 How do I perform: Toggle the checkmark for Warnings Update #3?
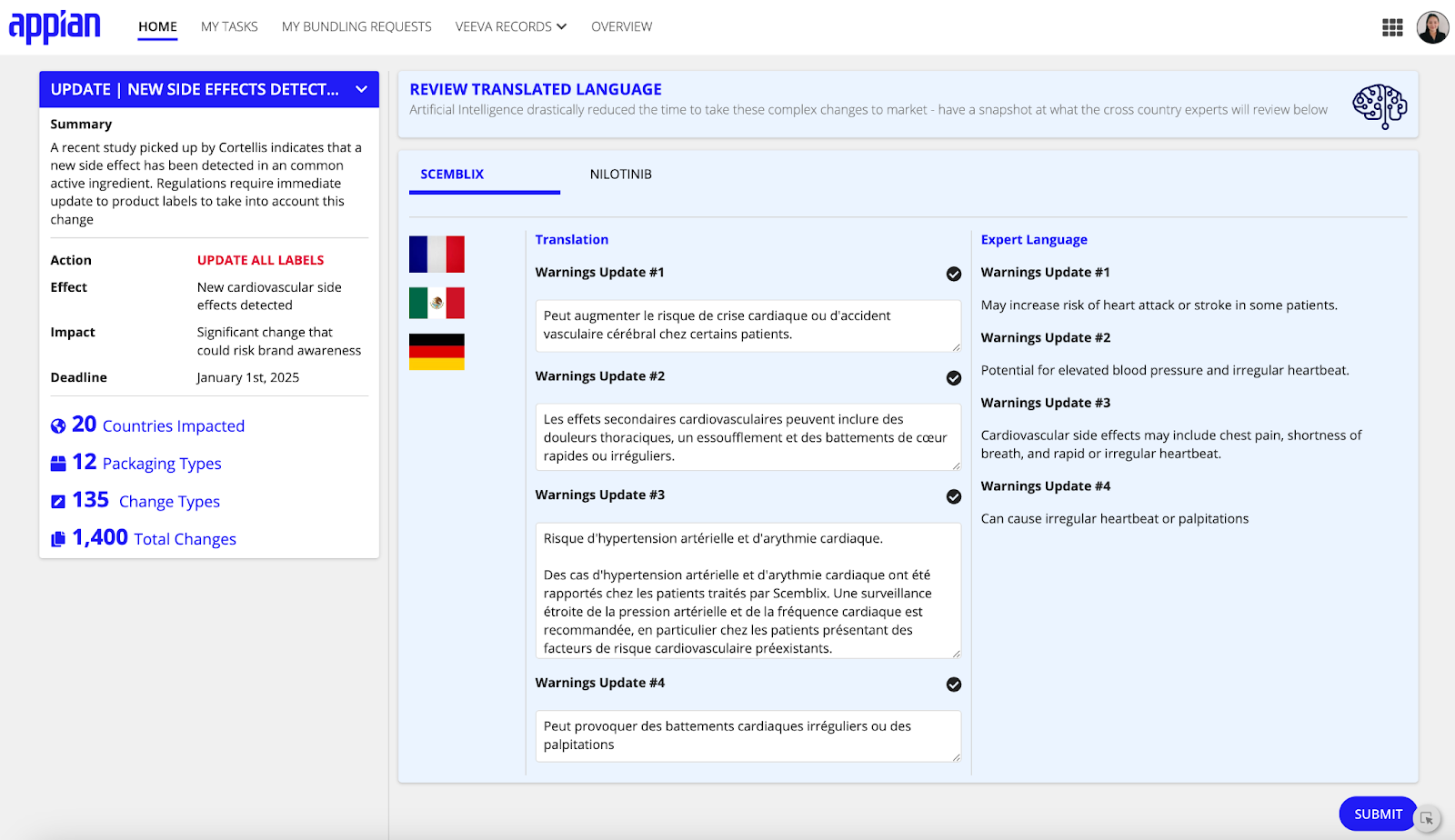coord(953,496)
